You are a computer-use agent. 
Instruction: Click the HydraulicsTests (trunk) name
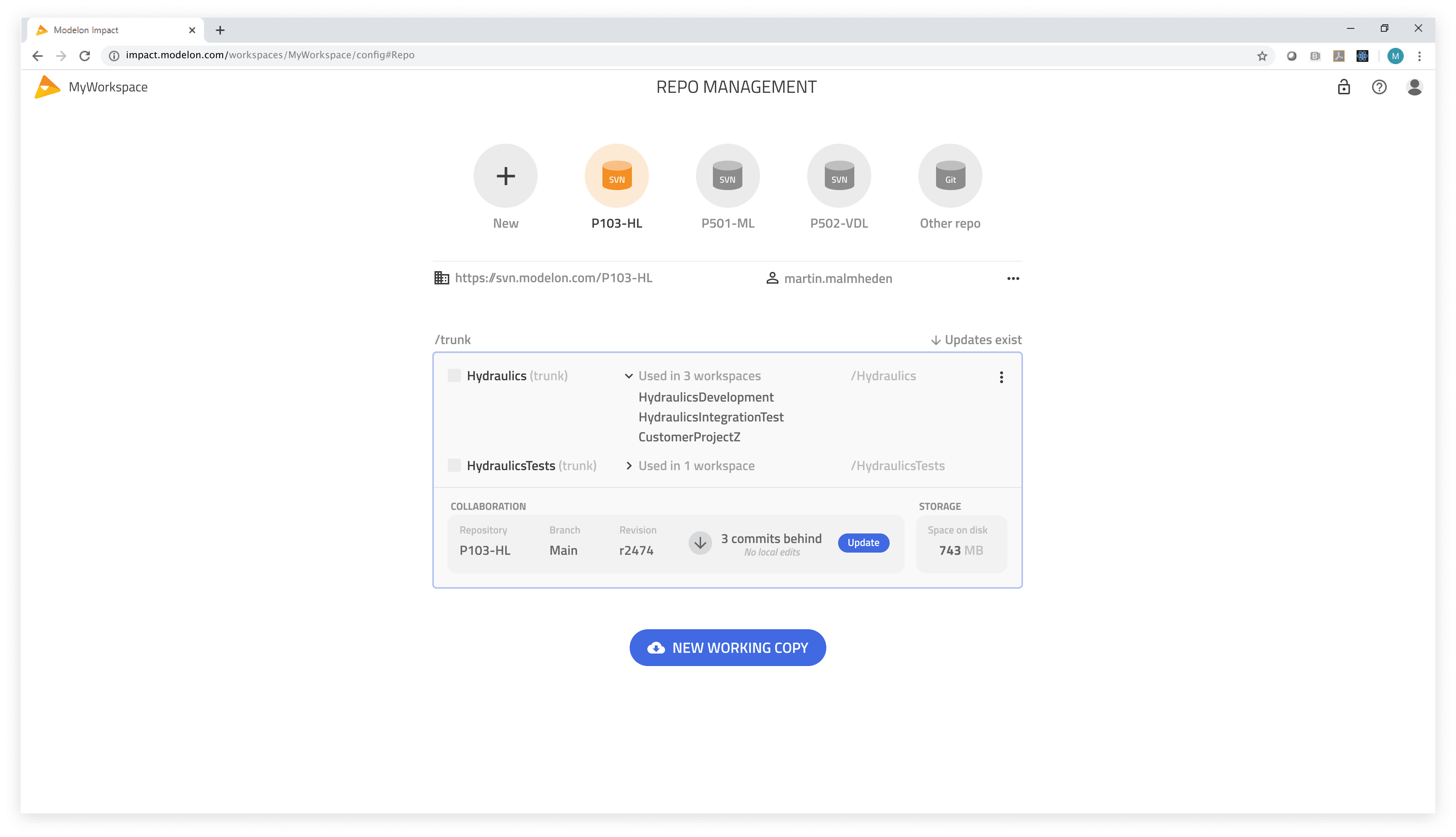tap(531, 466)
